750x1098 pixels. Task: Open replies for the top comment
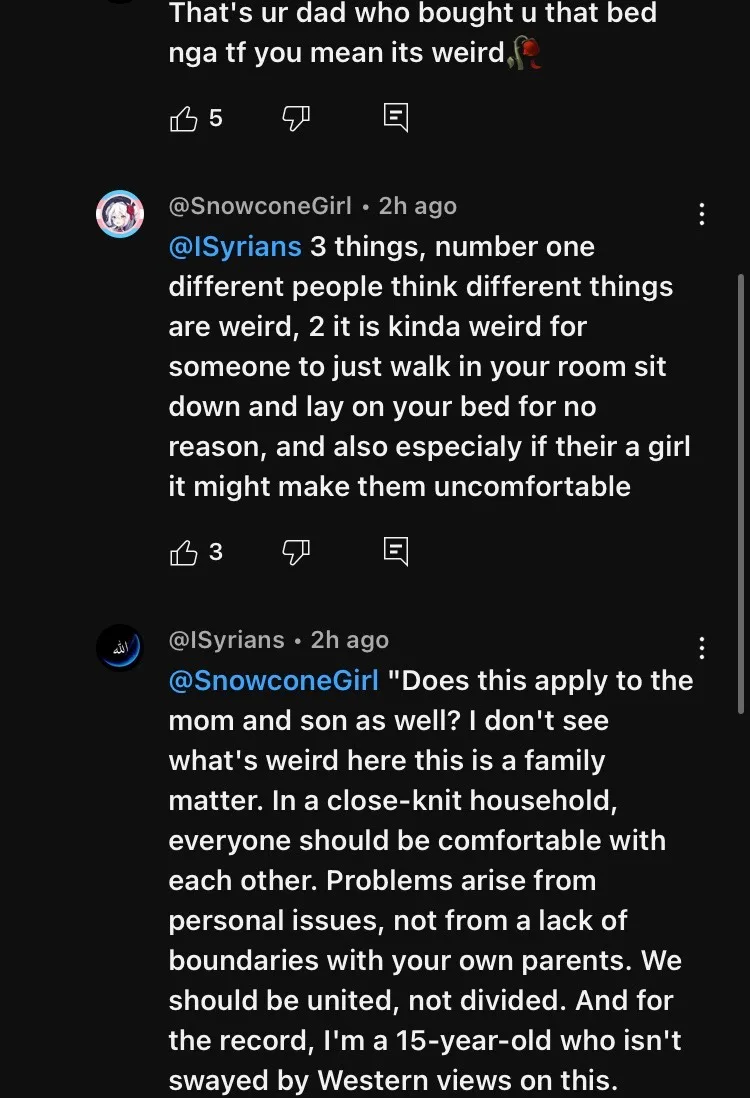(396, 119)
